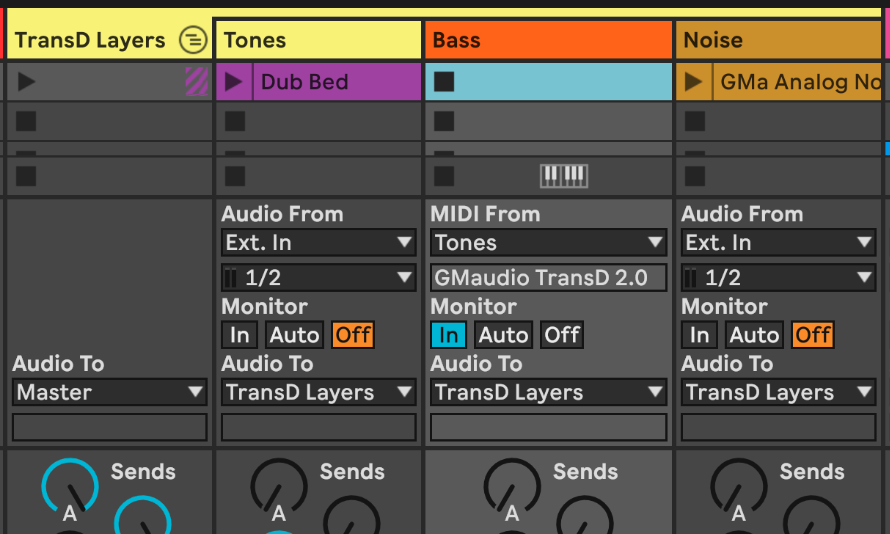The image size is (890, 534).
Task: Toggle Noise monitor Off button
Action: pos(813,335)
